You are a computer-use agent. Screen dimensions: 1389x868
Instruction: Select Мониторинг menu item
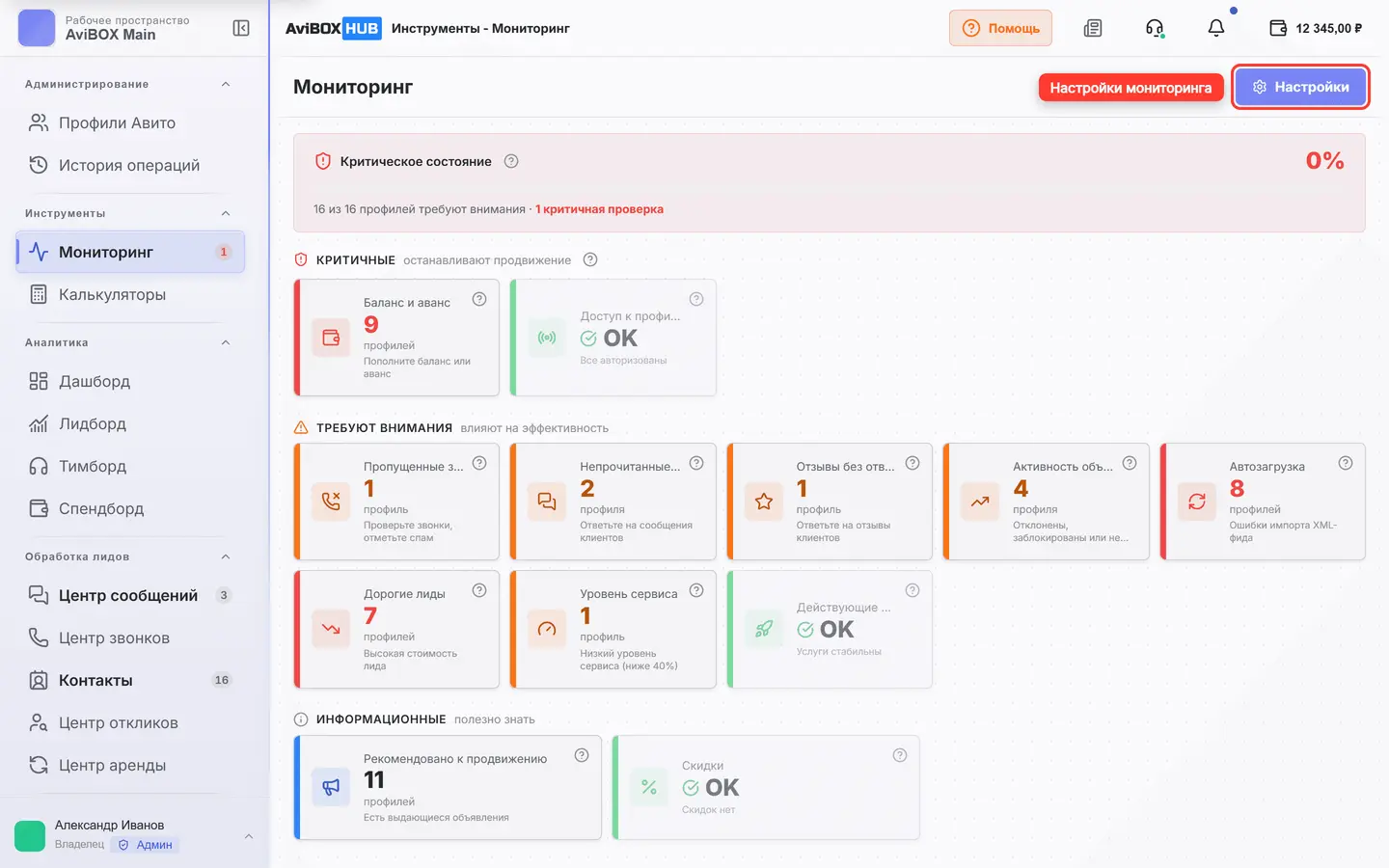[130, 252]
